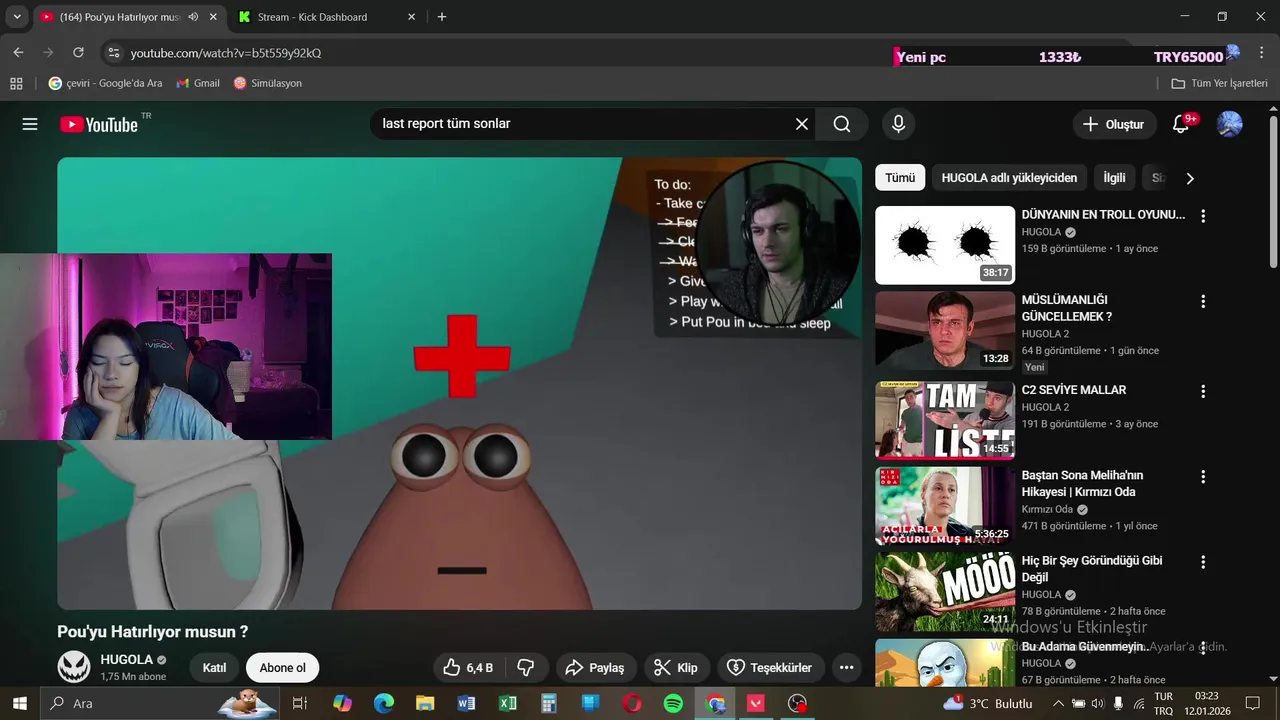Open Task View on taskbar
Screen dimensions: 1280x720
299,703
